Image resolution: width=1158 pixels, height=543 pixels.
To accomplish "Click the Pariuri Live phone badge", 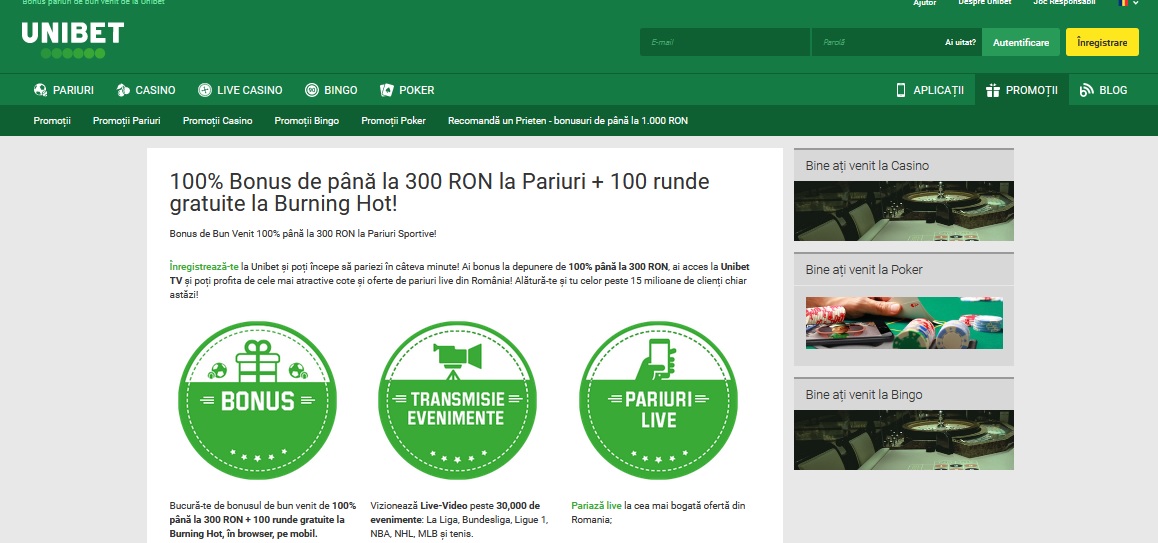I will click(x=659, y=401).
